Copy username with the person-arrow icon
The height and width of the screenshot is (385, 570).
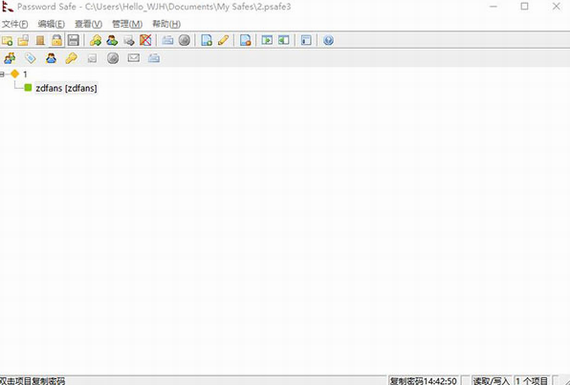click(112, 40)
